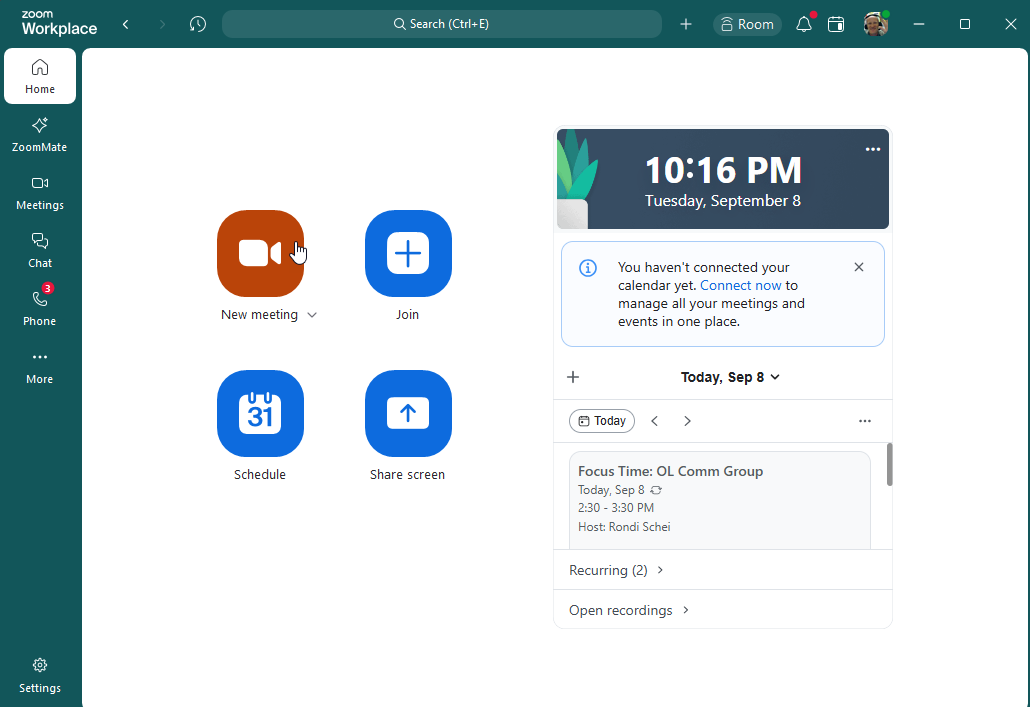Click the blue Join meeting icon

pos(408,253)
